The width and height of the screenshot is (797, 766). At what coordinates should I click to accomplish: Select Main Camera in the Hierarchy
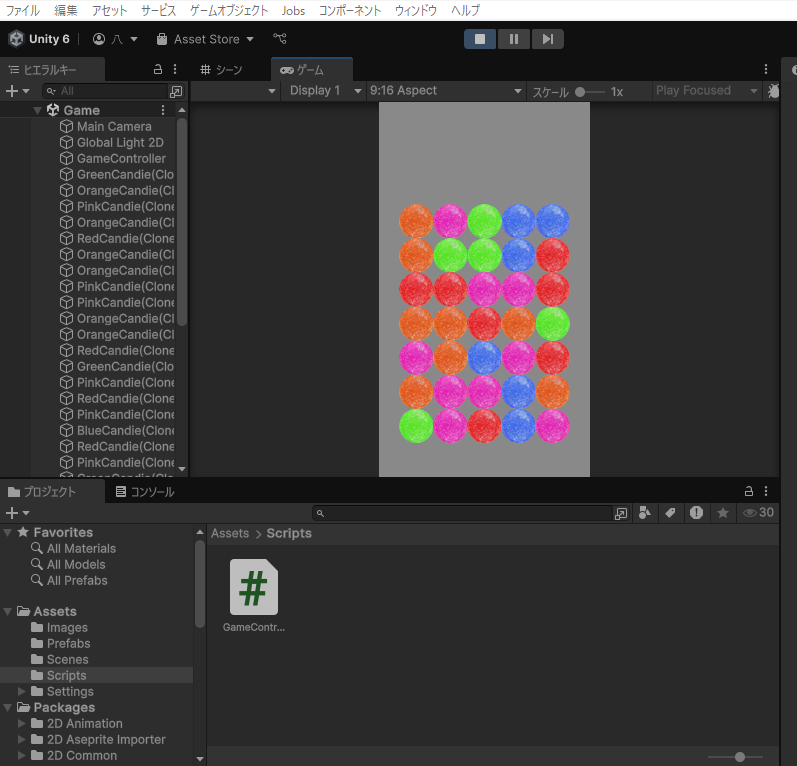113,127
